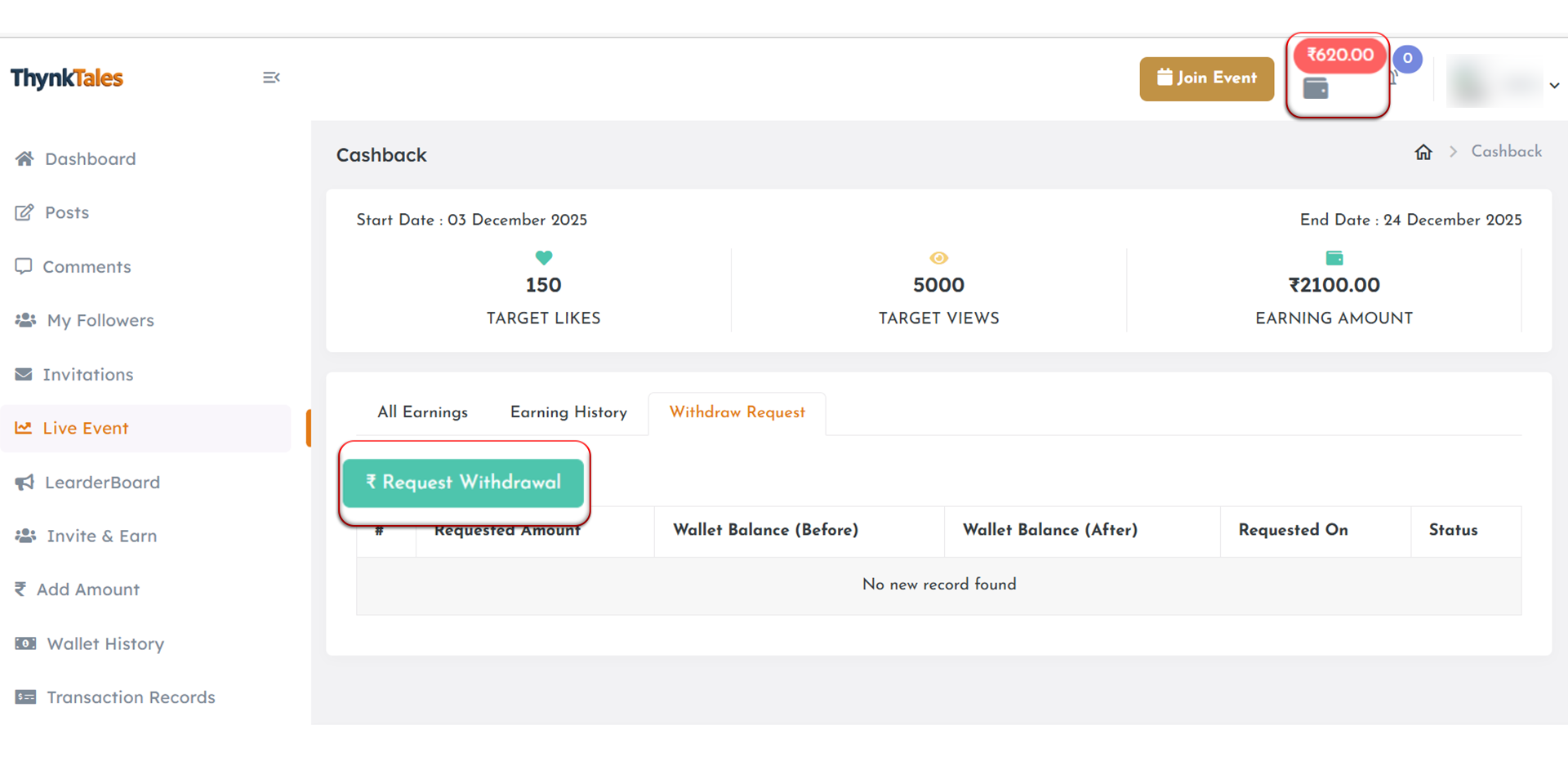The width and height of the screenshot is (1568, 761).
Task: Go to Transaction Records page
Action: 131,697
